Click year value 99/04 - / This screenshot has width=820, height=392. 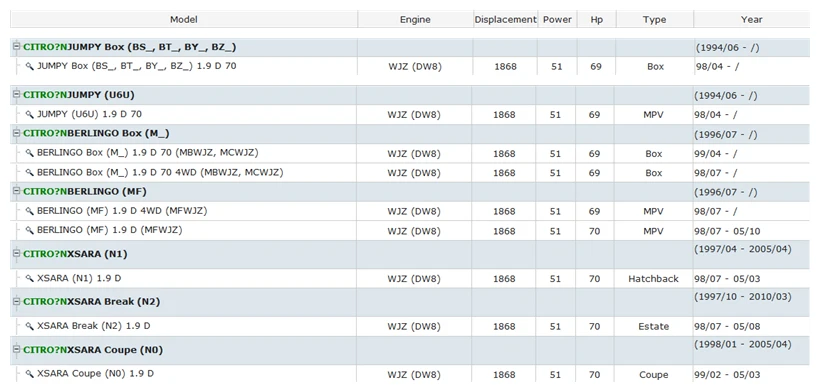coord(715,154)
